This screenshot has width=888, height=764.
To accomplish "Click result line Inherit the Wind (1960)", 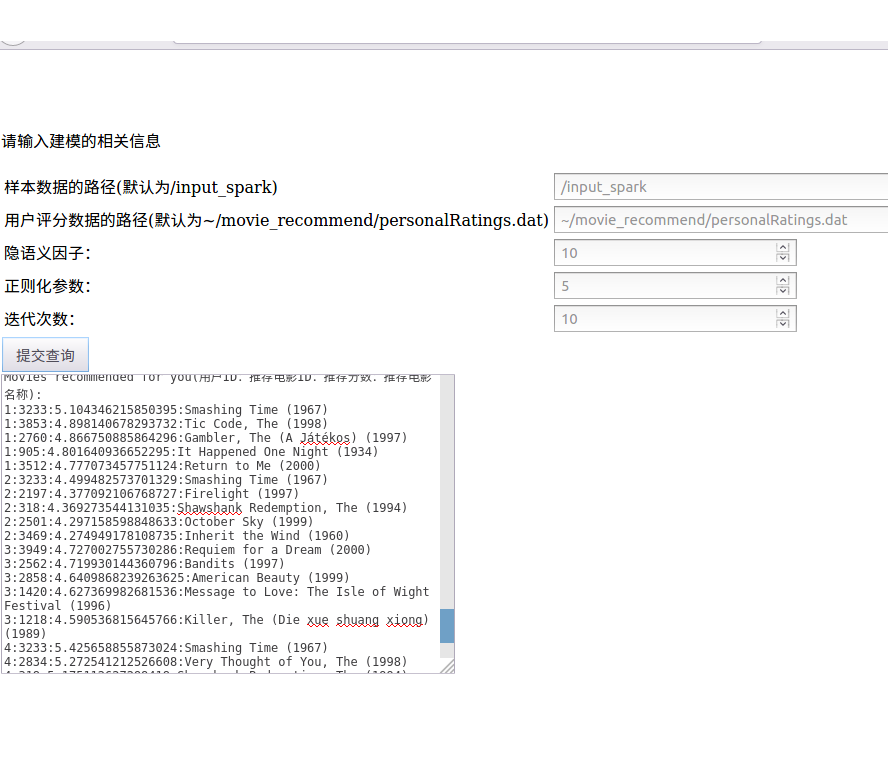I will pyautogui.click(x=177, y=536).
